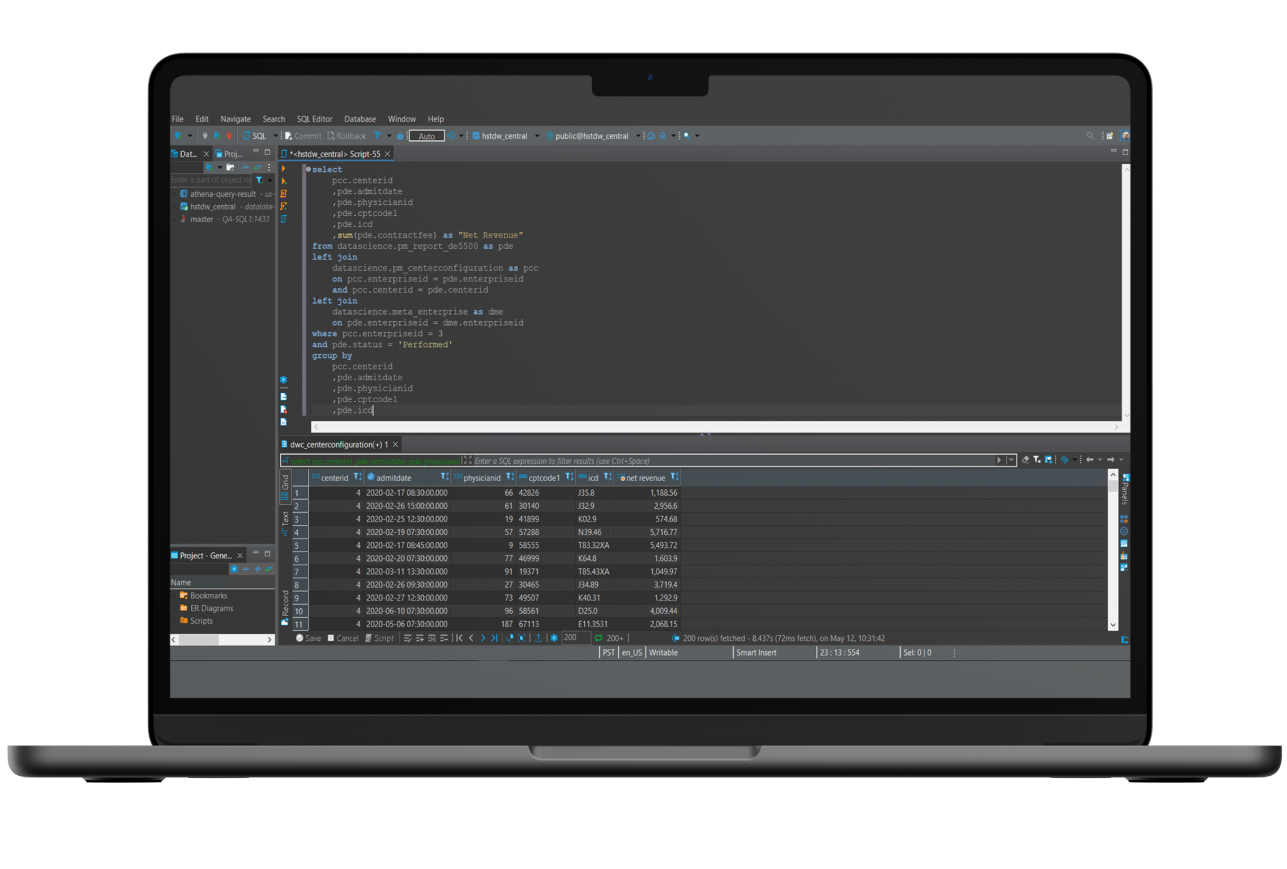1287x869 pixels.
Task: Click the magnifier search icon at toolbar right end
Action: coord(1090,135)
